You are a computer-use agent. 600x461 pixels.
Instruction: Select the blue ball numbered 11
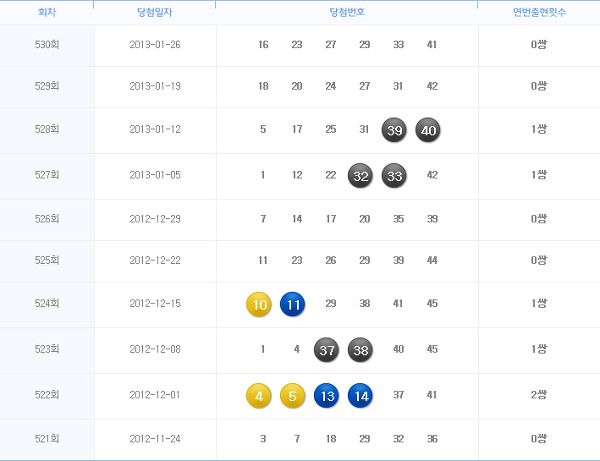[x=292, y=304]
